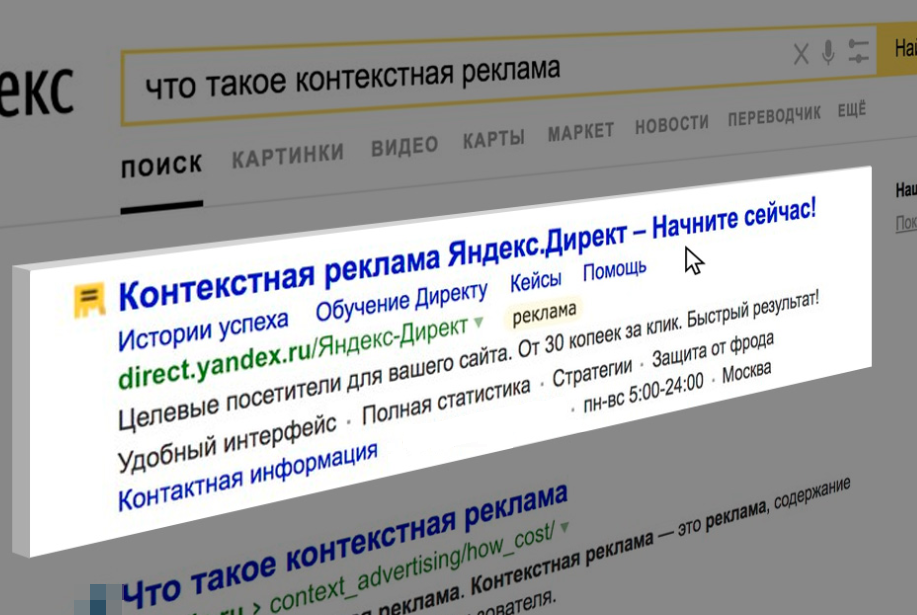Select the Новости tab
This screenshot has height=615, width=917.
[x=671, y=124]
